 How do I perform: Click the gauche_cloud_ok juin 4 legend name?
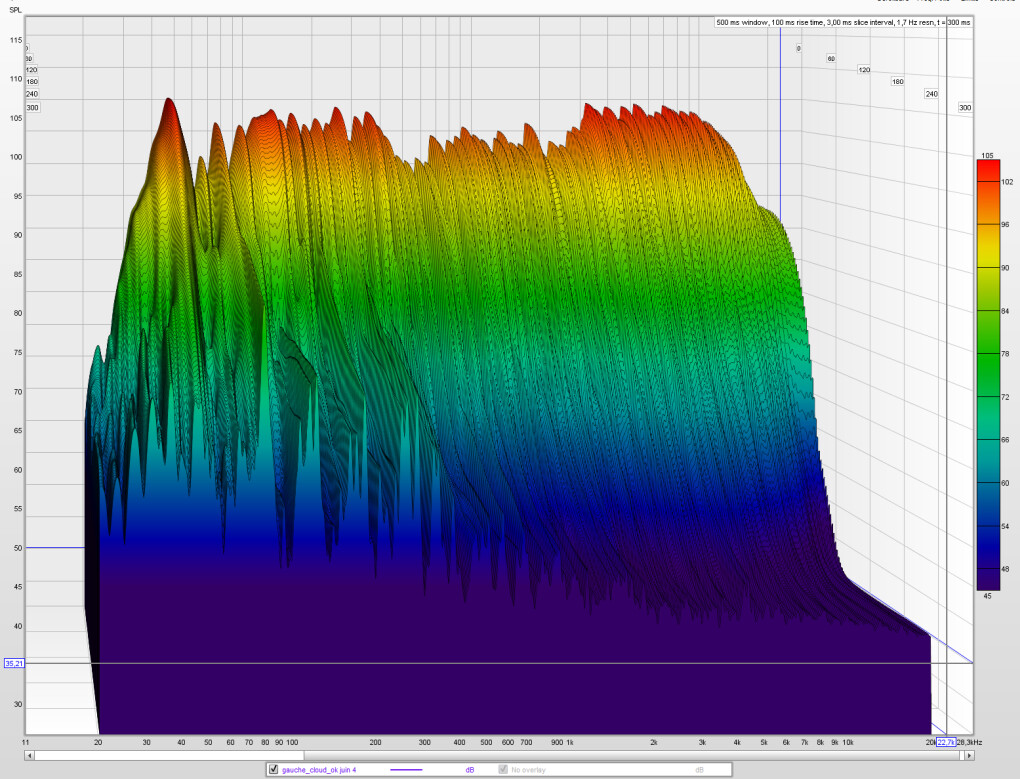pyautogui.click(x=319, y=769)
